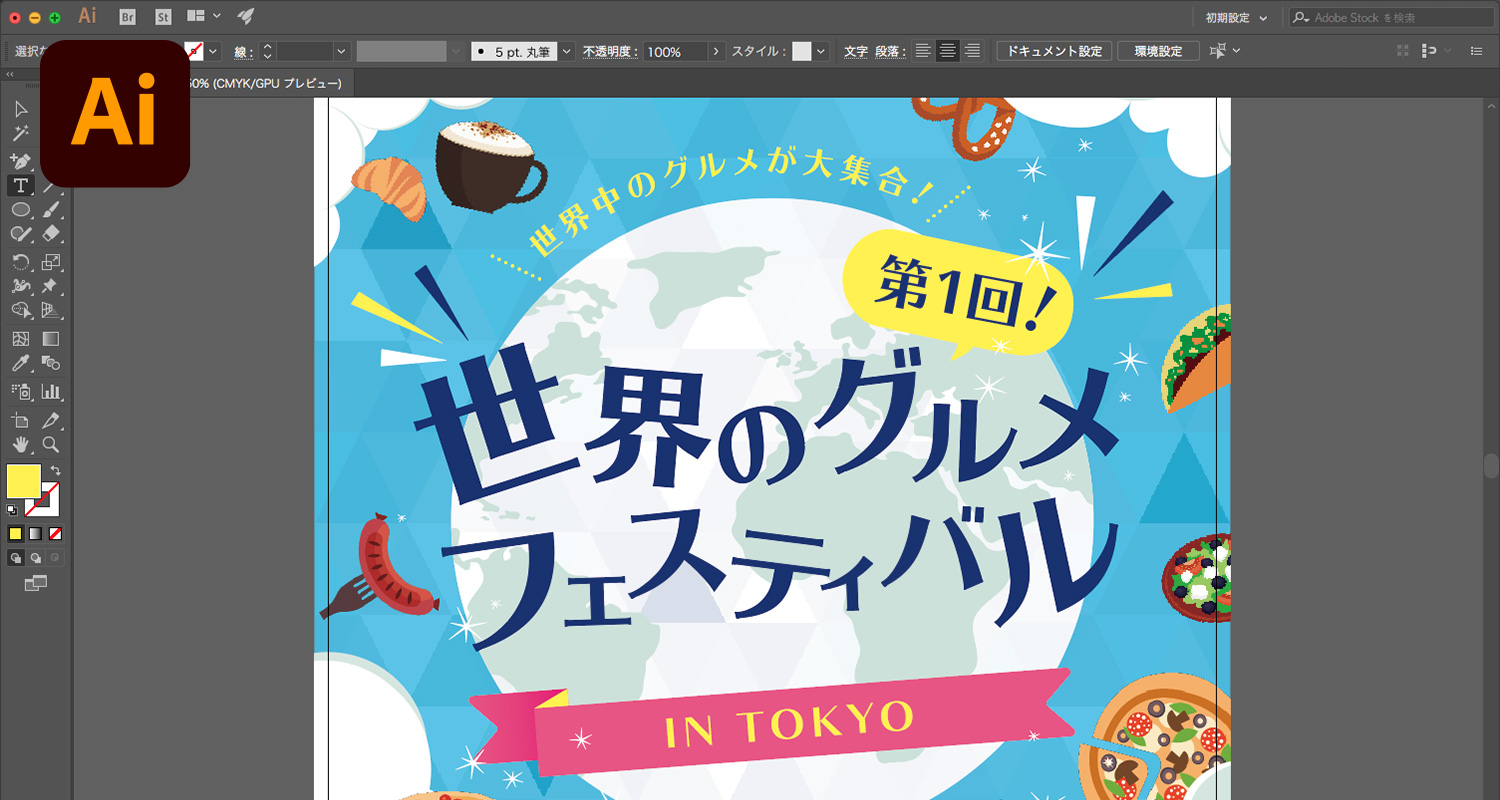Screen dimensions: 1500x800
Task: Align paragraph text center
Action: (x=947, y=51)
